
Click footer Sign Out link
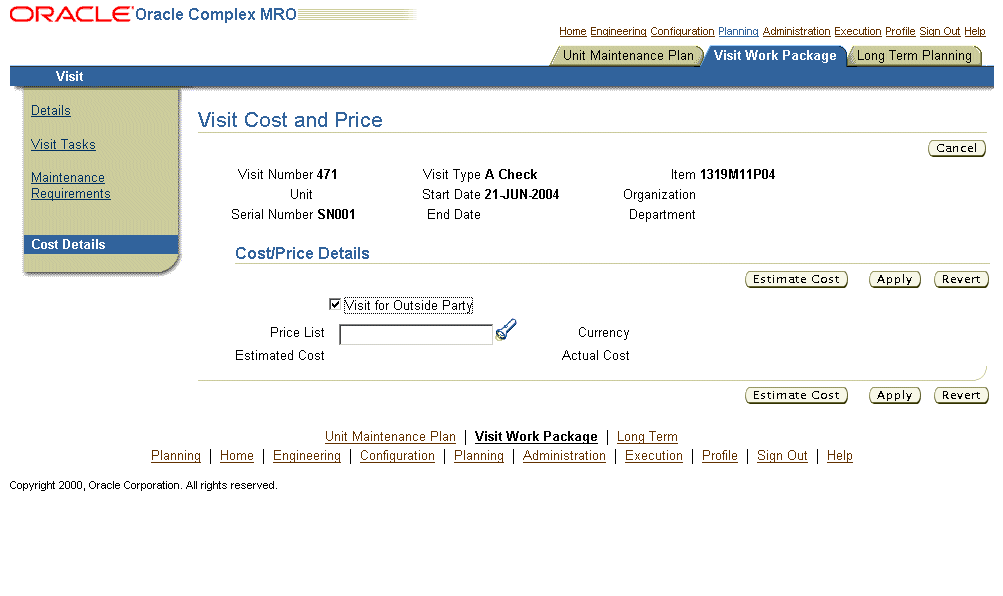point(782,456)
